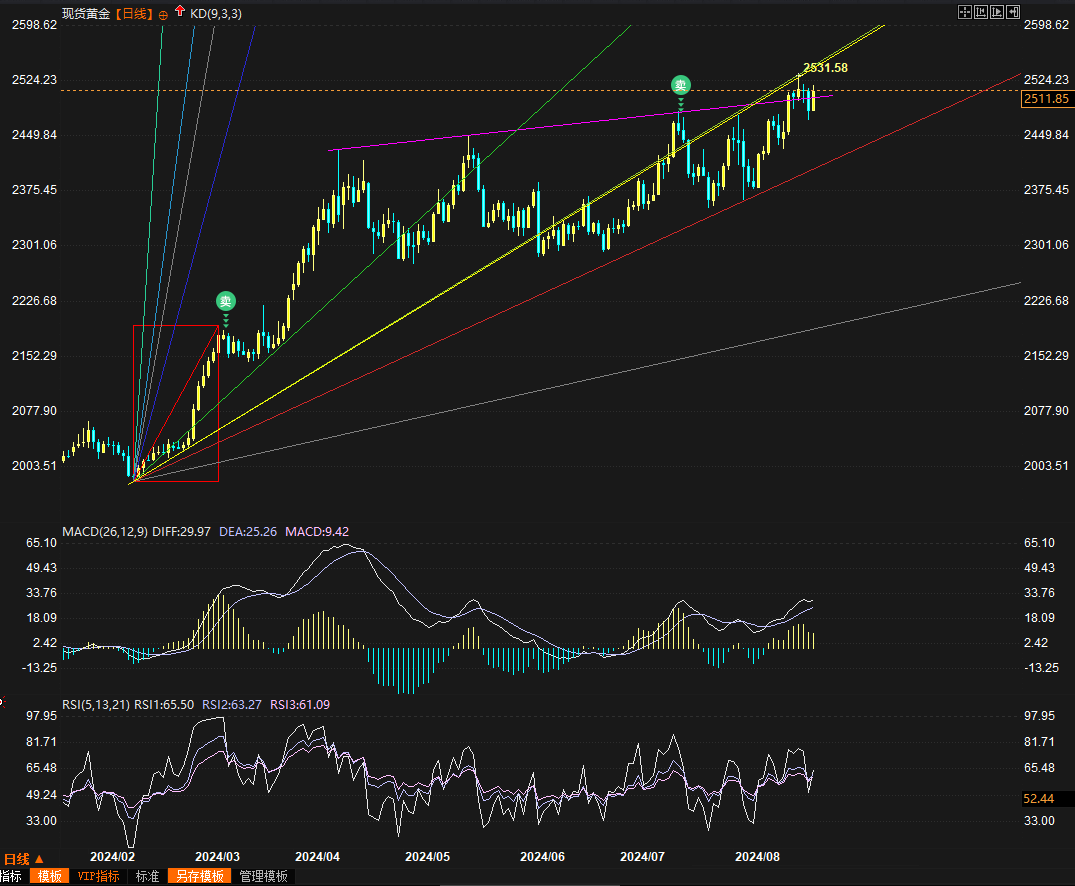Select the 指标 tab at bottom
Image resolution: width=1075 pixels, height=886 pixels.
[11, 876]
